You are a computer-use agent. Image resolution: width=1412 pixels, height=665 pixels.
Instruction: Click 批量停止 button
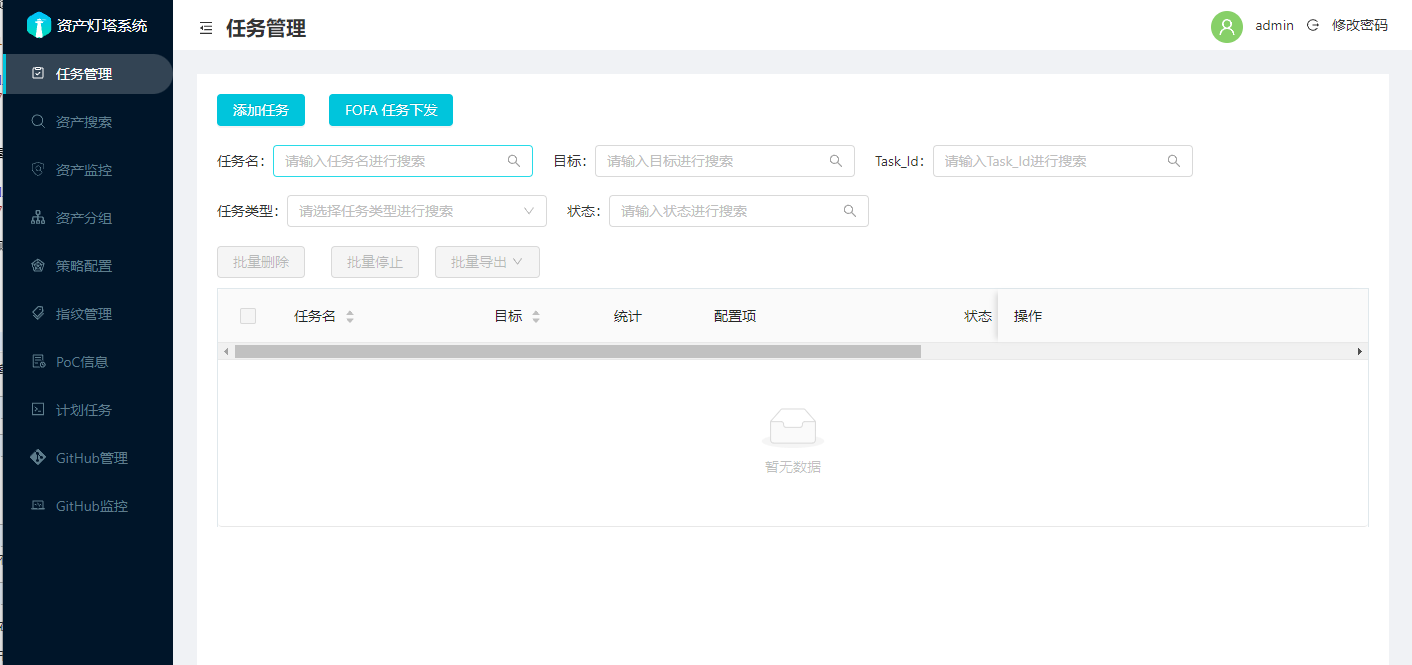pos(375,262)
